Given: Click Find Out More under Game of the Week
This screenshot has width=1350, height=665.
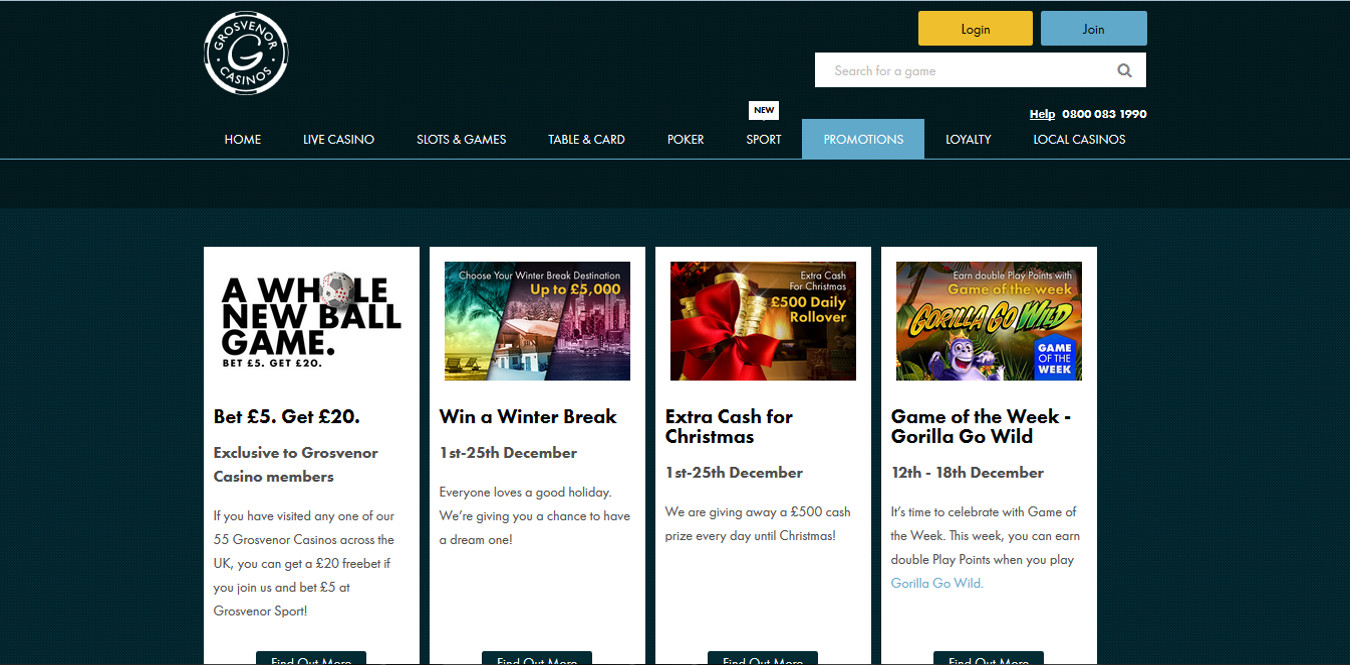Looking at the screenshot, I should (x=989, y=658).
